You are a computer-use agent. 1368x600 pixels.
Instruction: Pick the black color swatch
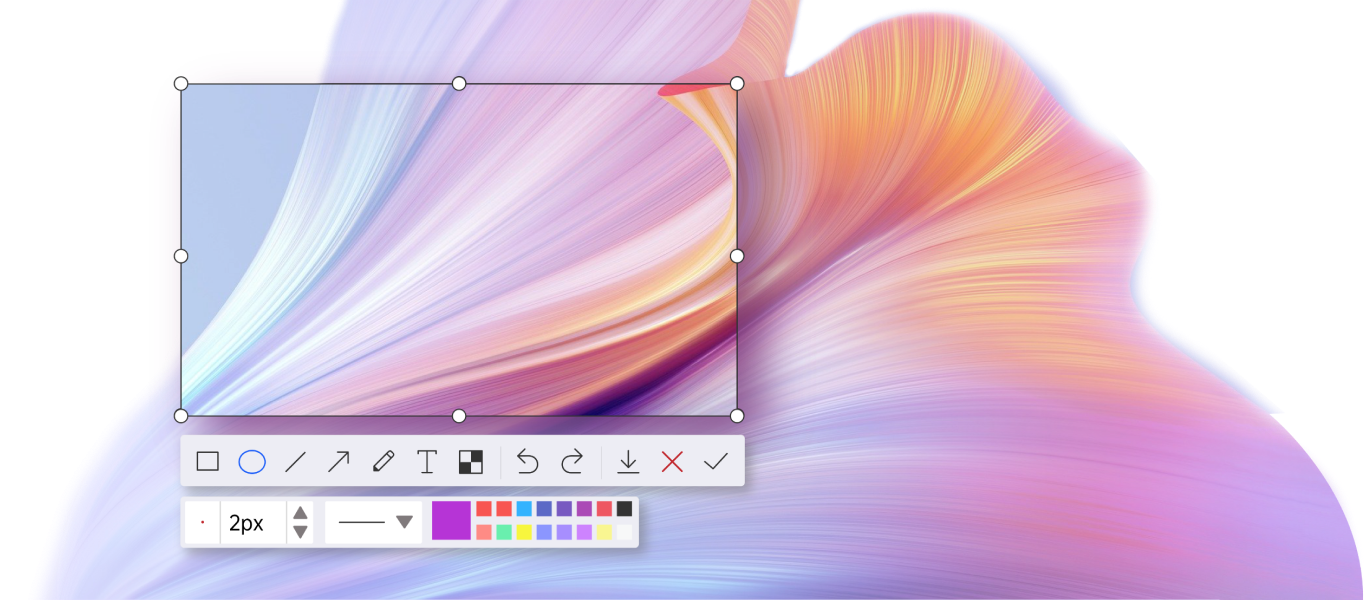tap(624, 509)
